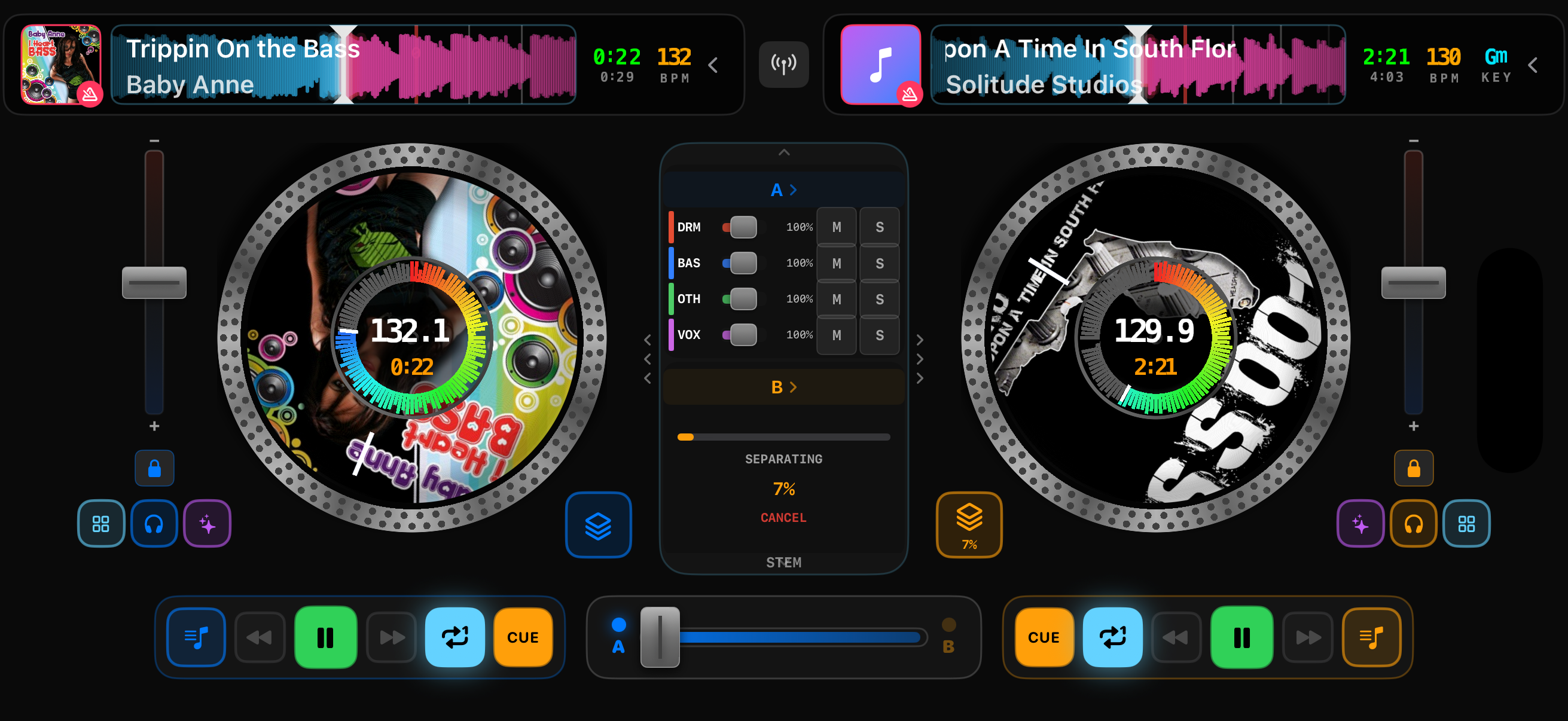This screenshot has width=1568, height=721.
Task: Expand stem section B header
Action: coord(784,387)
